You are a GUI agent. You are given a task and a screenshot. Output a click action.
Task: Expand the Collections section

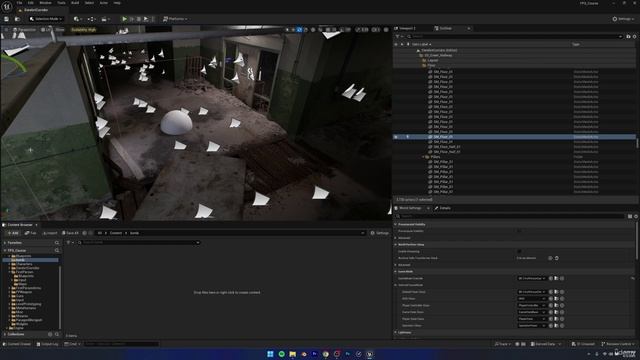tap(5, 334)
